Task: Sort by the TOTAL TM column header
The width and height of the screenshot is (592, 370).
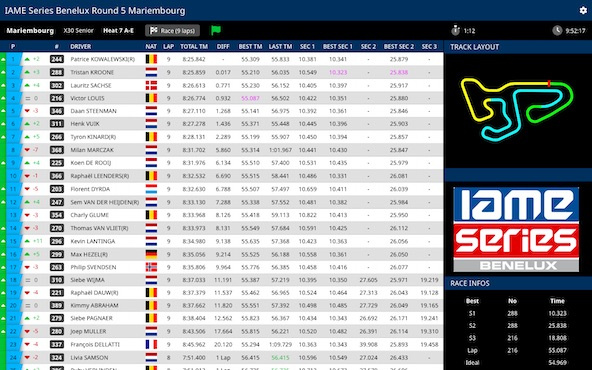Action: [194, 46]
